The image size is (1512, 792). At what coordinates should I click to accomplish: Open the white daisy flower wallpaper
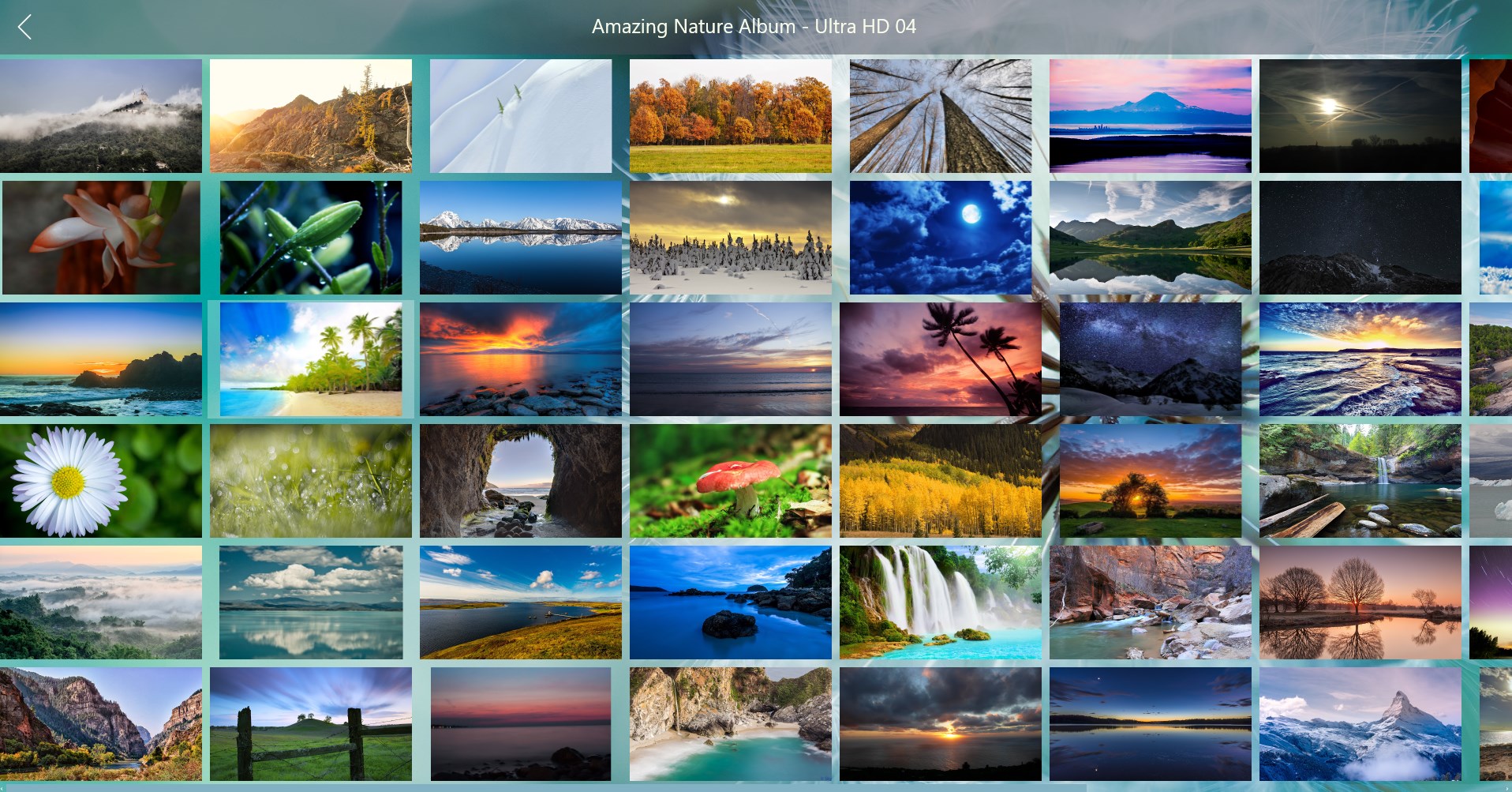[x=101, y=481]
